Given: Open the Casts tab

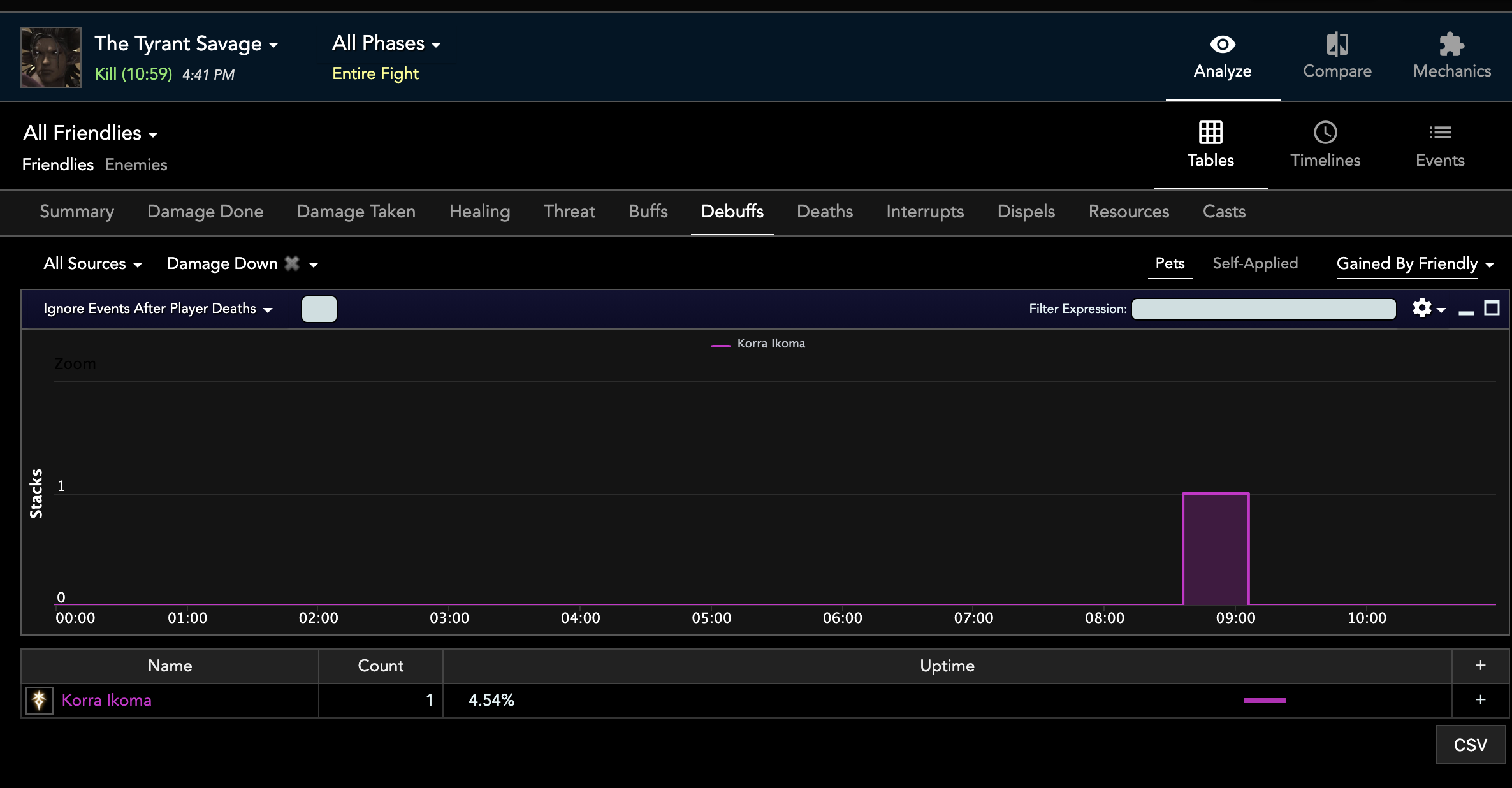Looking at the screenshot, I should pyautogui.click(x=1223, y=212).
